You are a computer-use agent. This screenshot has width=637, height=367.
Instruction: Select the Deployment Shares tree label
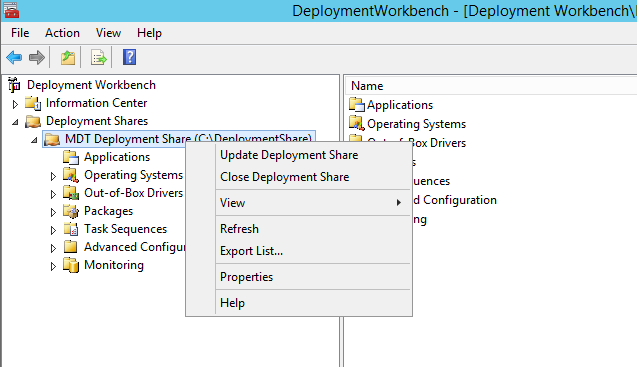point(97,121)
